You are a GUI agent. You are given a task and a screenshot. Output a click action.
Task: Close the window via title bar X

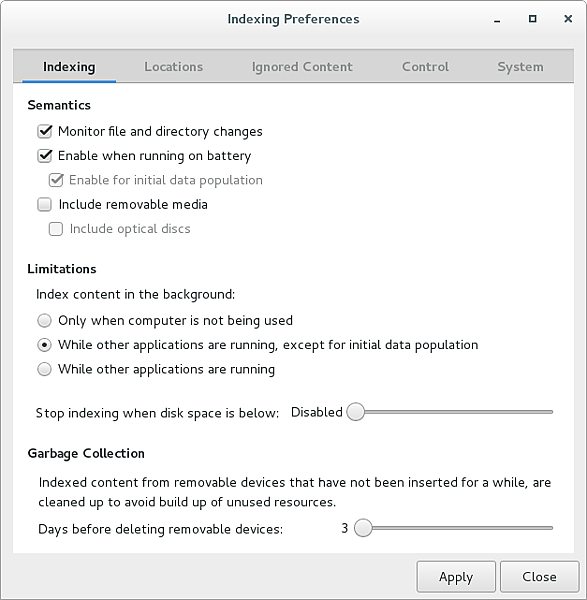(x=568, y=18)
